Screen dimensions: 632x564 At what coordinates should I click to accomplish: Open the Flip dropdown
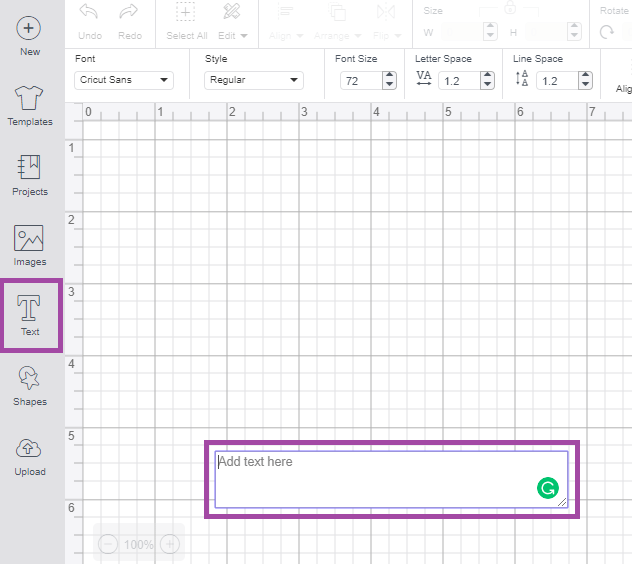coord(387,22)
